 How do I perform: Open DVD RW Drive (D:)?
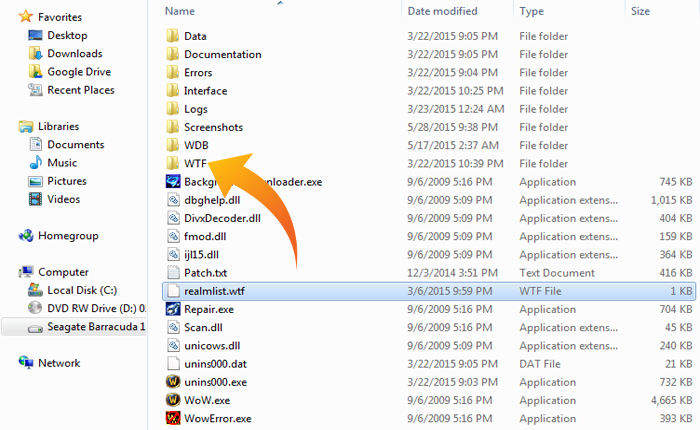point(96,309)
